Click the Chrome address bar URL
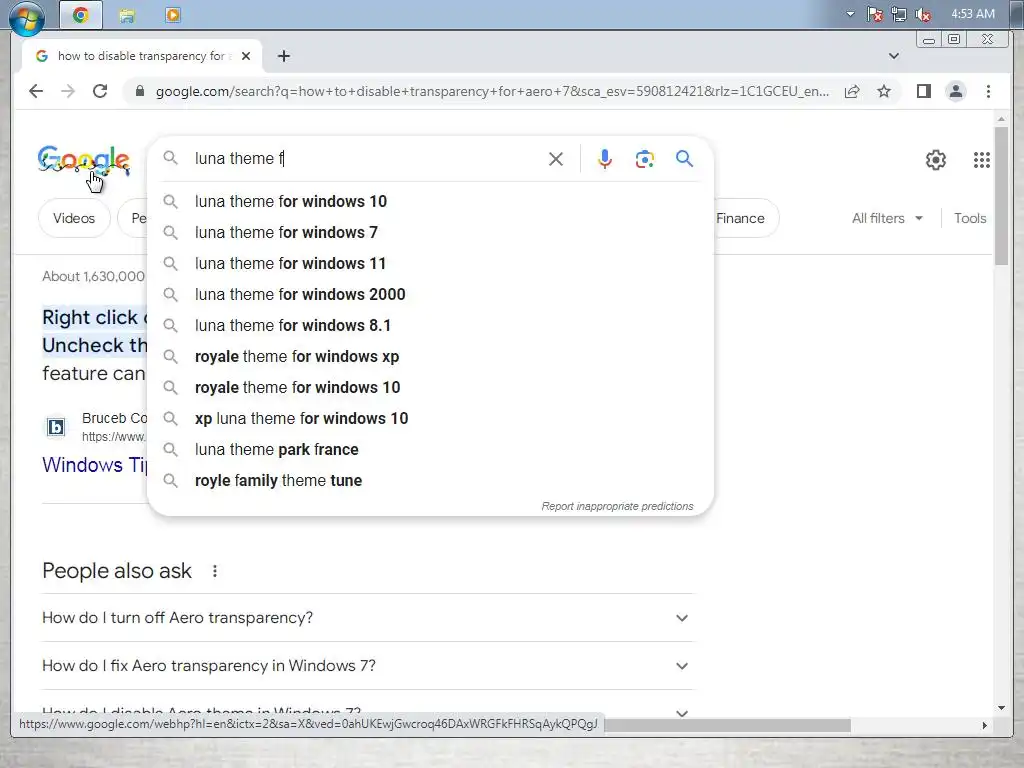 click(492, 91)
